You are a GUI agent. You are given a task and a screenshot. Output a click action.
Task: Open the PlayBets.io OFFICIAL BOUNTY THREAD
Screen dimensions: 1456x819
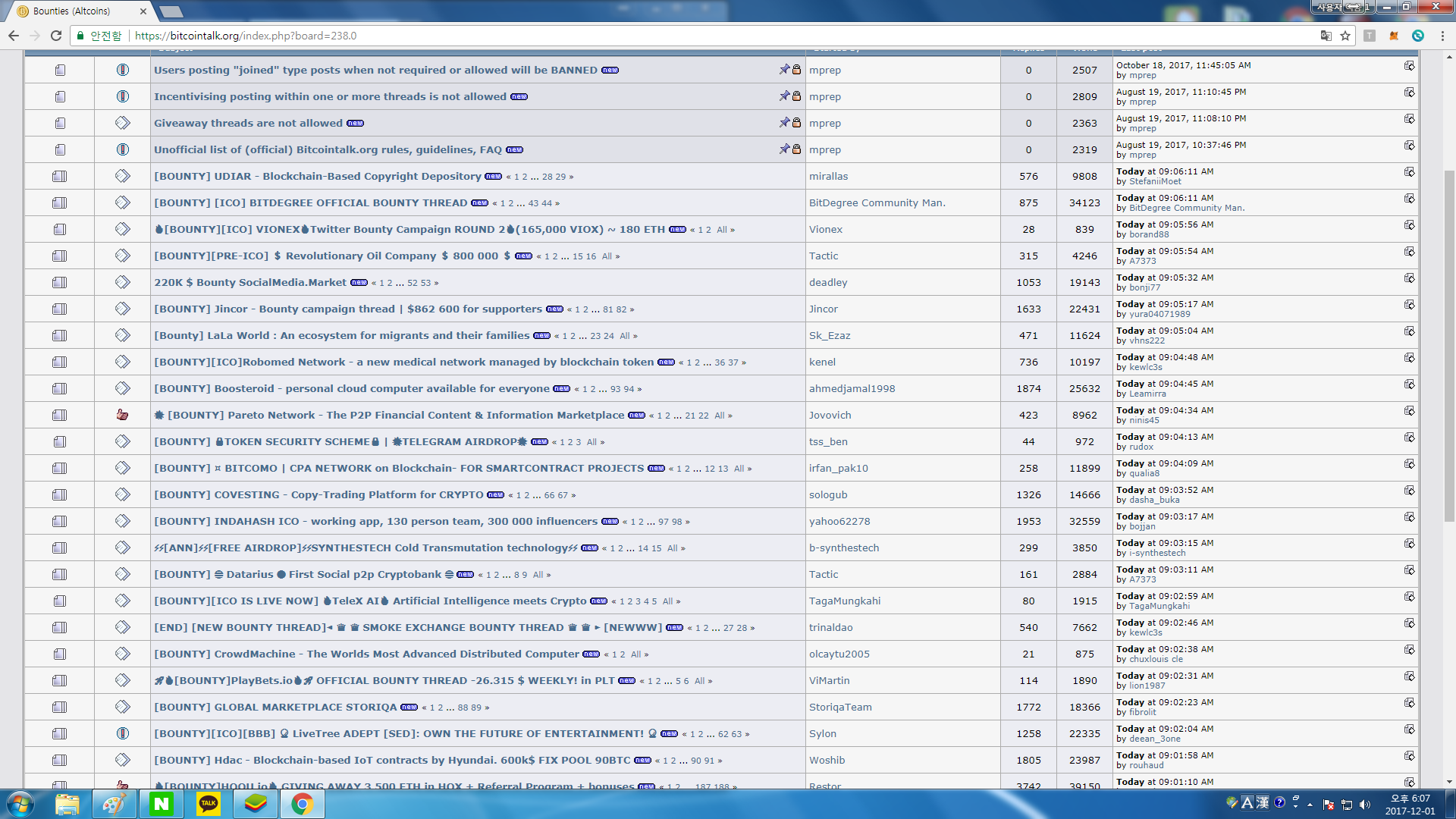pyautogui.click(x=384, y=680)
